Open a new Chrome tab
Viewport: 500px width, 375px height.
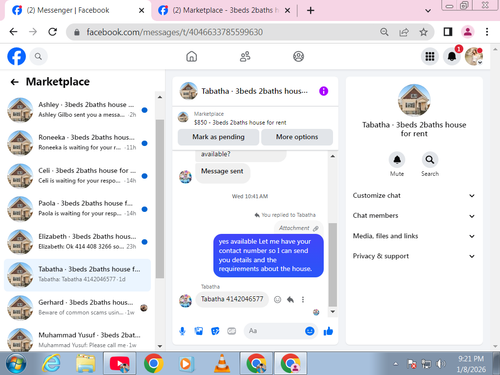tap(310, 10)
